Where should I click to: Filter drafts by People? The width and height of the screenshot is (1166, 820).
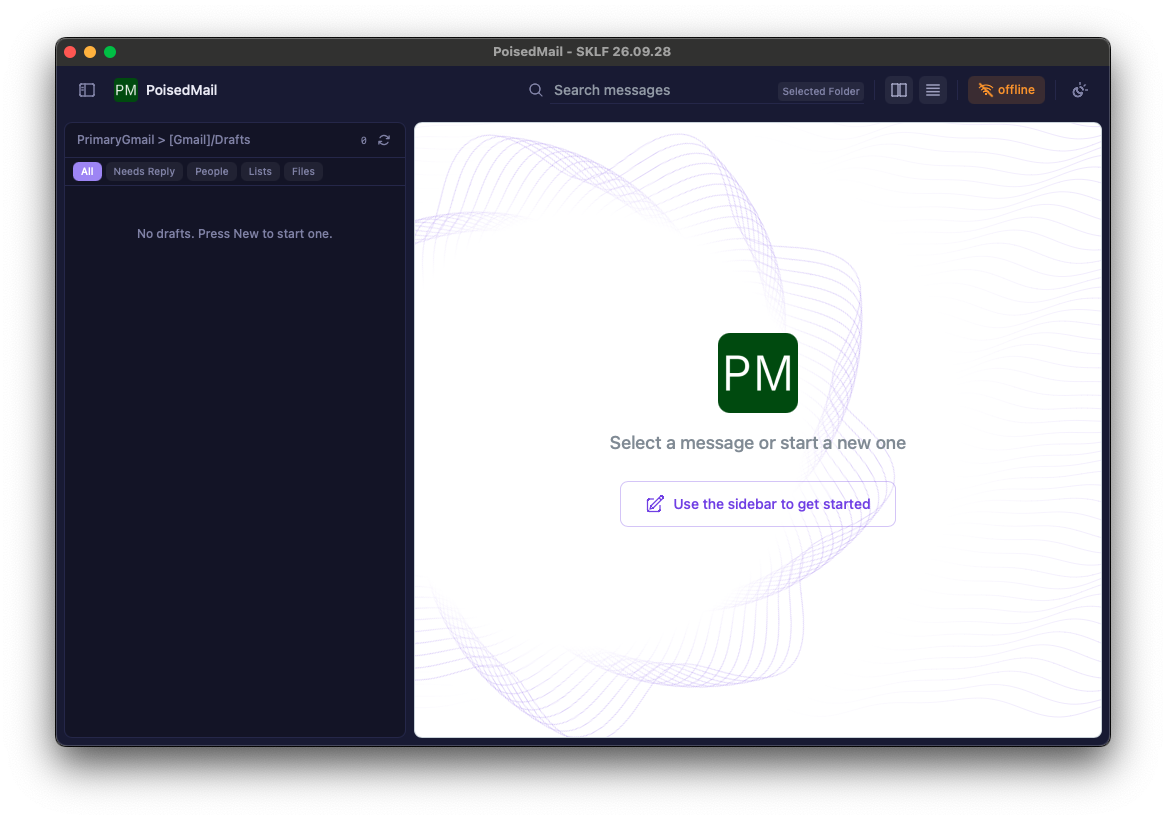(212, 171)
